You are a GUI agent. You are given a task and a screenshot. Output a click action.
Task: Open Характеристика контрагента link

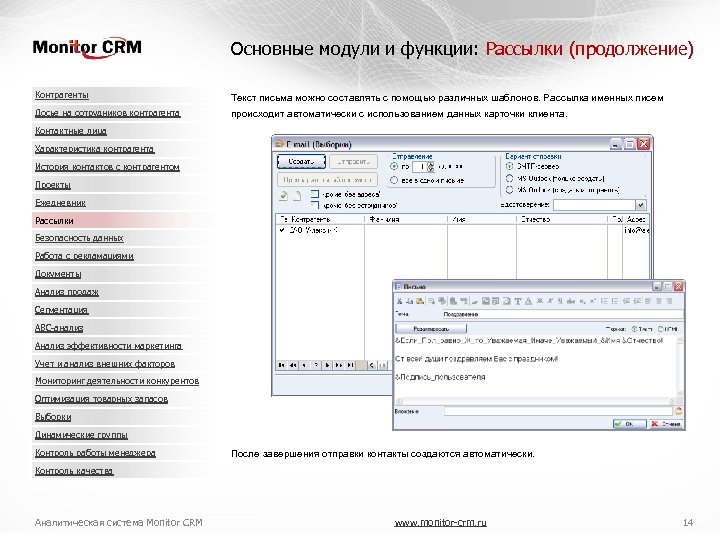tap(95, 149)
